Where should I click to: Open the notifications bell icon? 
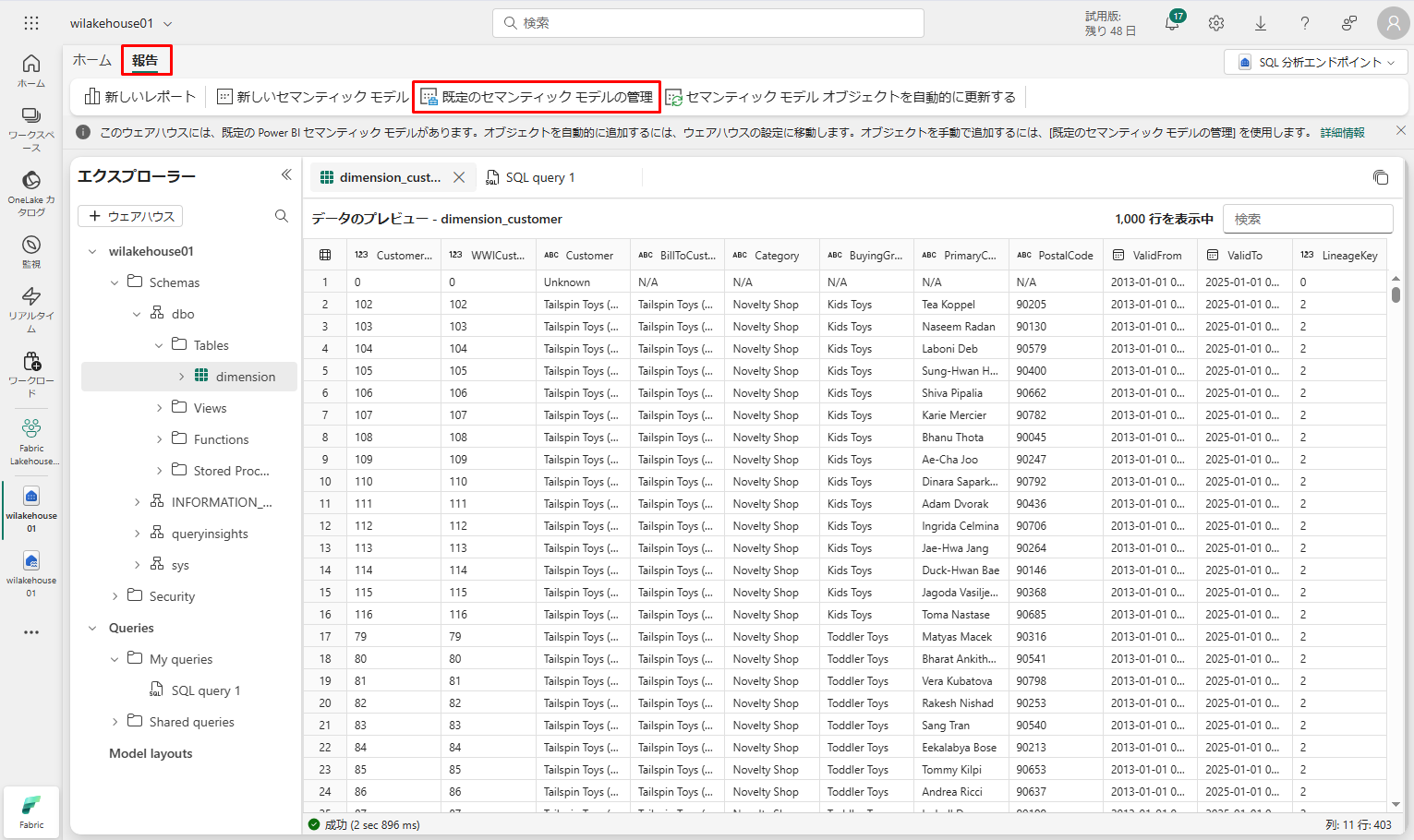coord(1171,24)
